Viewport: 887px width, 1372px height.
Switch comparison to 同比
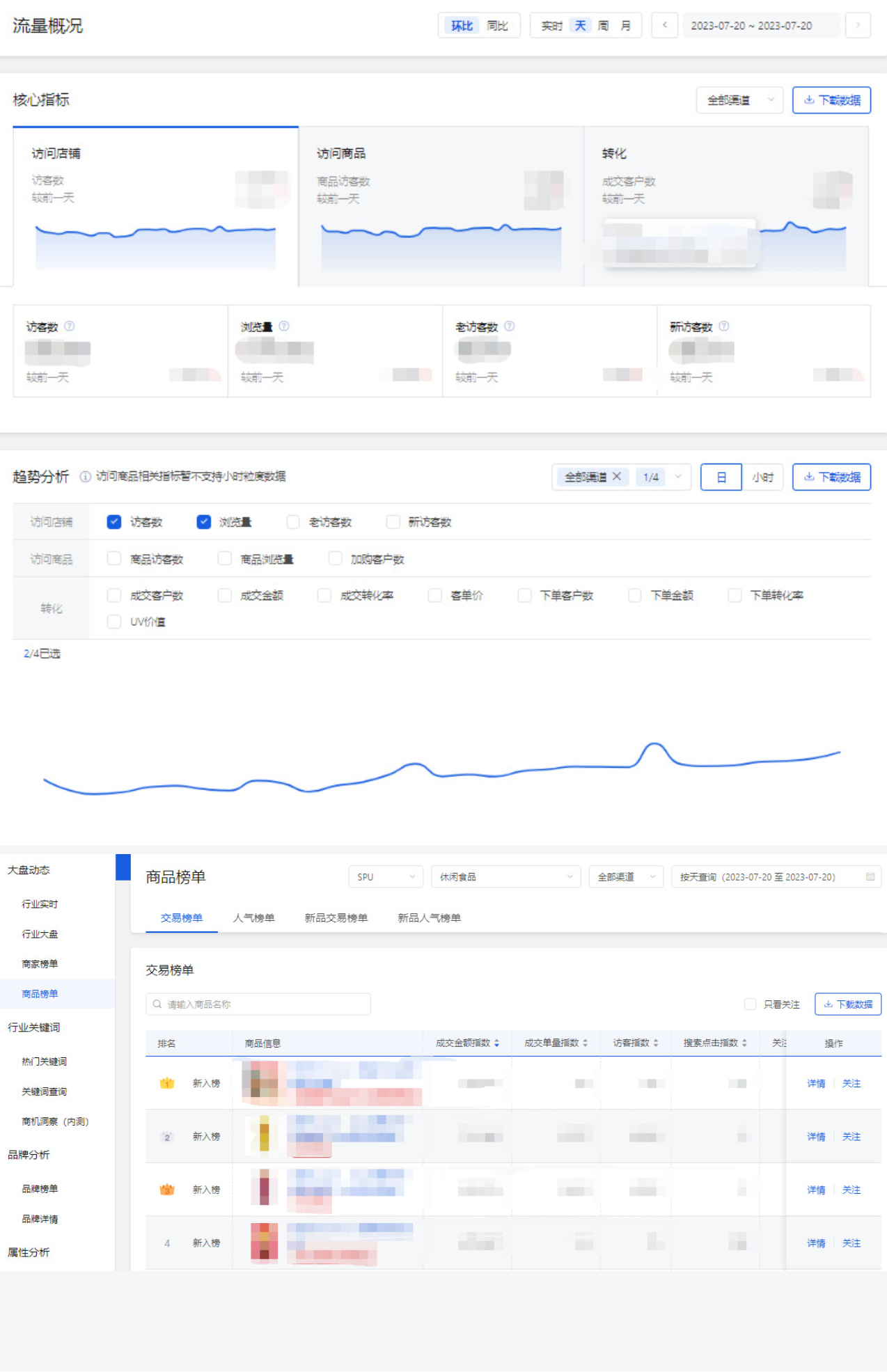pos(497,25)
